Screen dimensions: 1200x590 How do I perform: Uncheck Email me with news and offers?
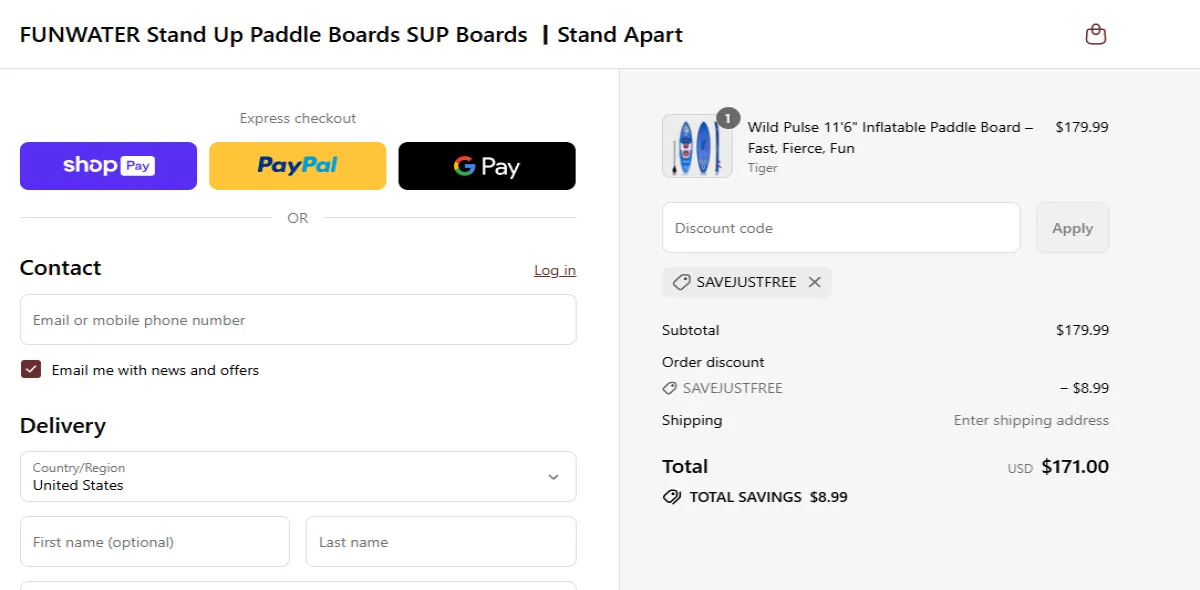(x=31, y=369)
